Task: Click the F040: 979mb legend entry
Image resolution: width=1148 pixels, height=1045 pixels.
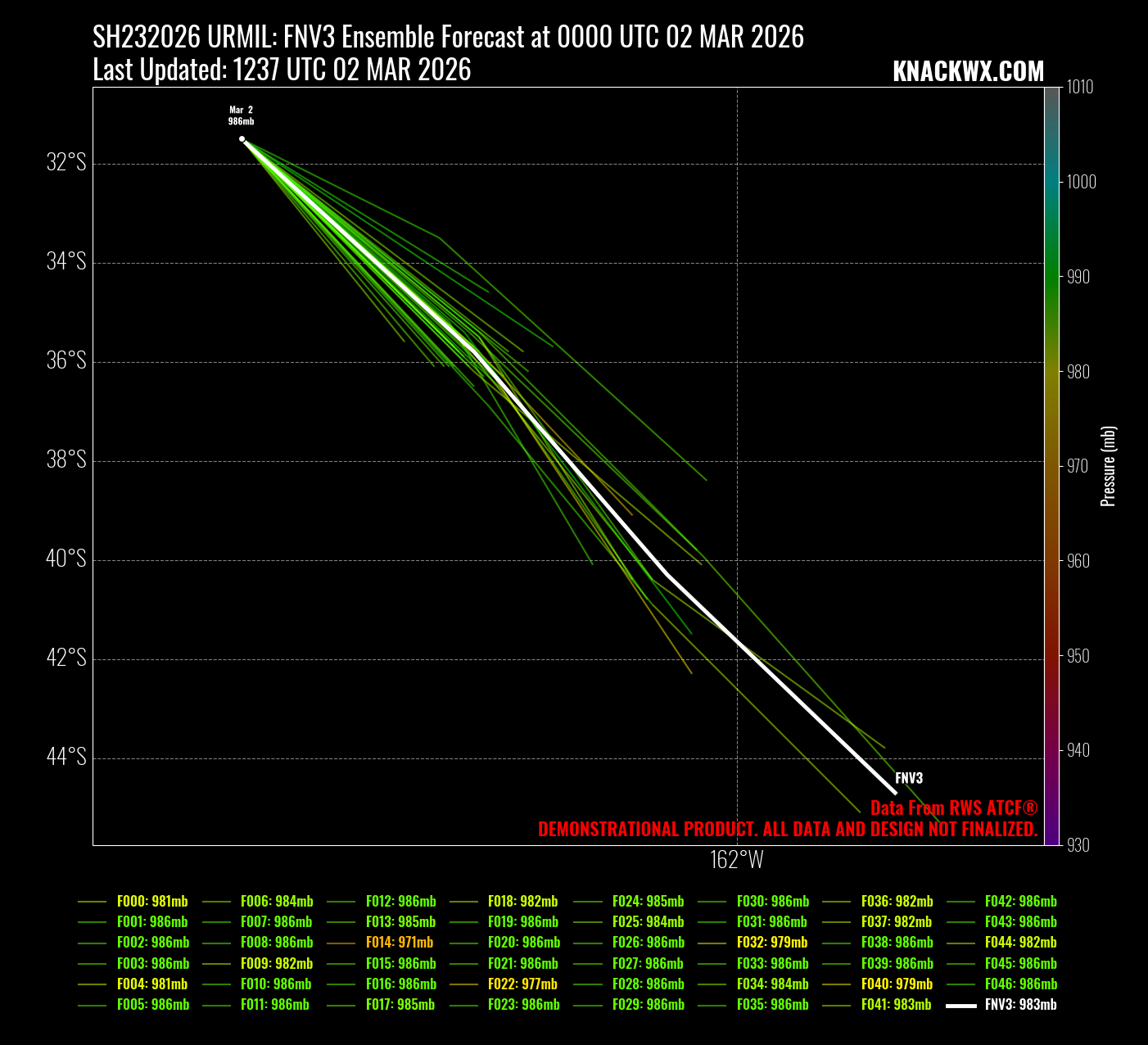Action: [x=897, y=984]
